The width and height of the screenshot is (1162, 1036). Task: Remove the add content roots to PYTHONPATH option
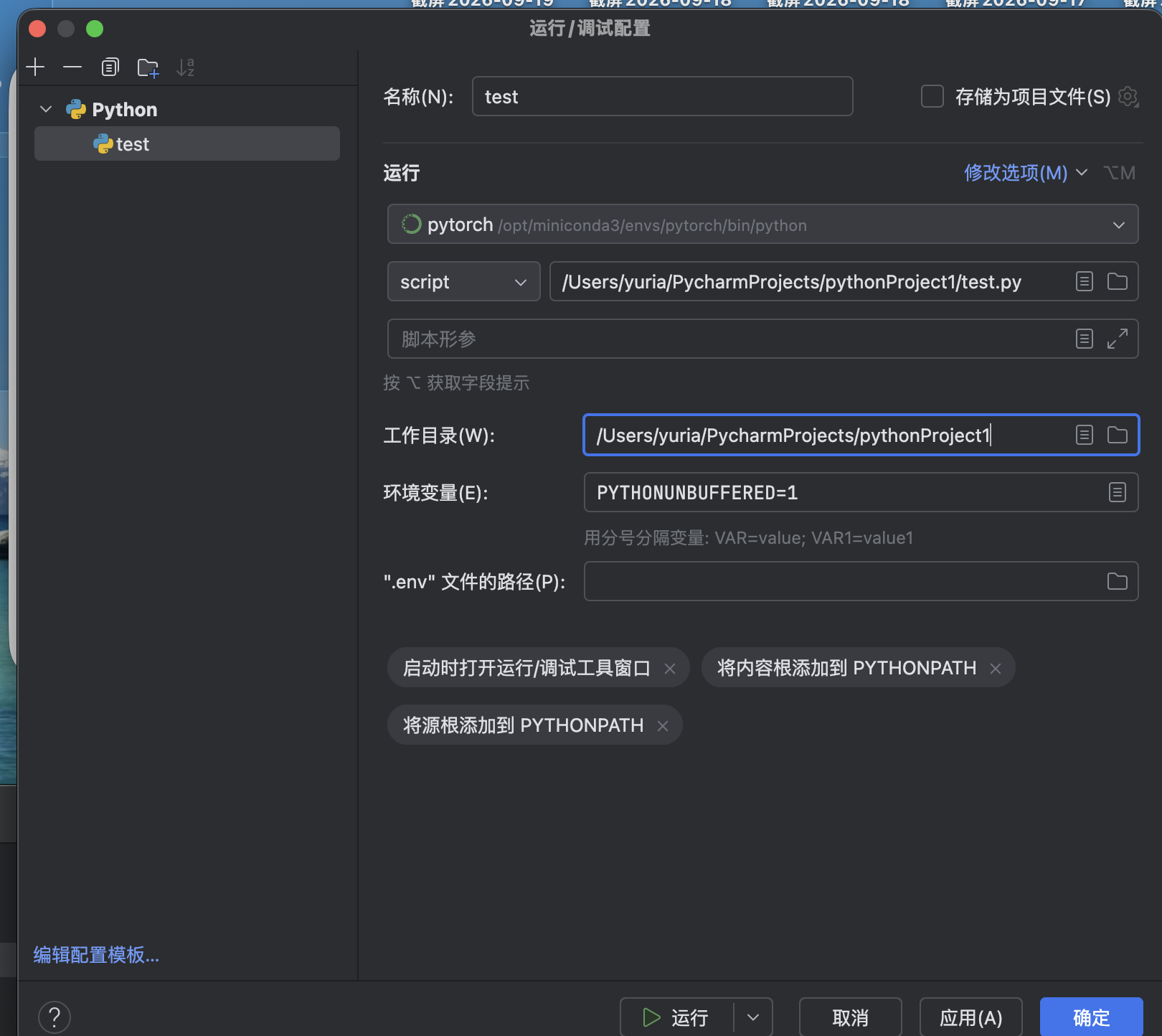996,669
